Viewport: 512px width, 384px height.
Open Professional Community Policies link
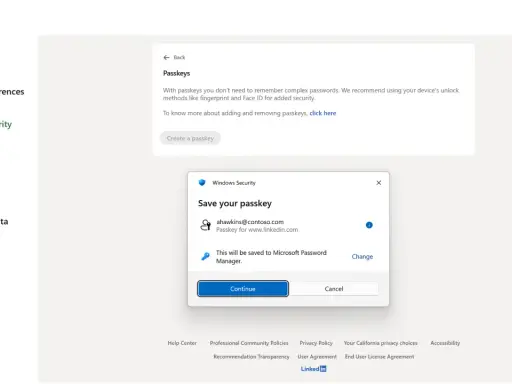coord(249,343)
